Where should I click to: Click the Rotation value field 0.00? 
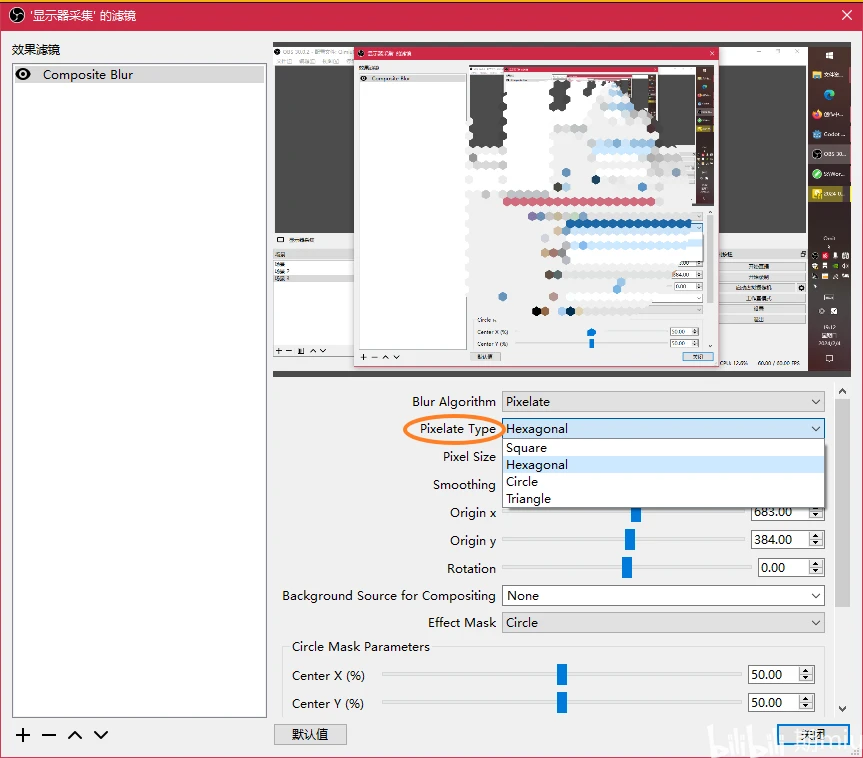tap(783, 568)
